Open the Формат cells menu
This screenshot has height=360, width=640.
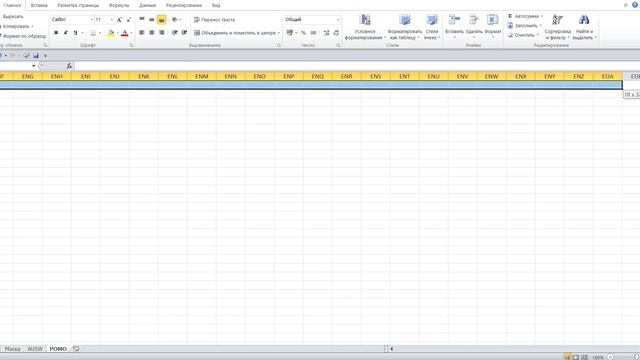[493, 27]
